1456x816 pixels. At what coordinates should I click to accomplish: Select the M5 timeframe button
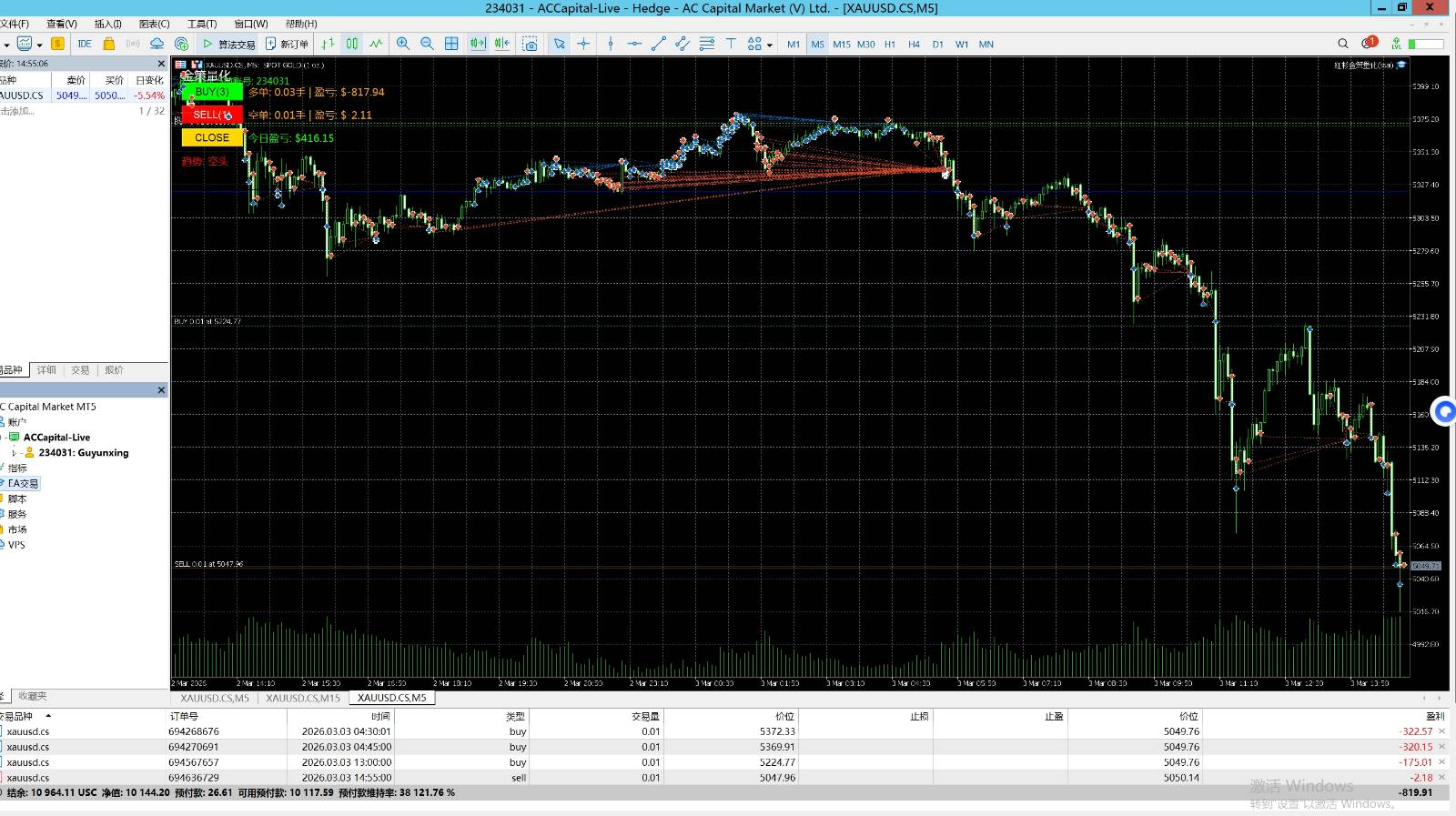coord(817,44)
